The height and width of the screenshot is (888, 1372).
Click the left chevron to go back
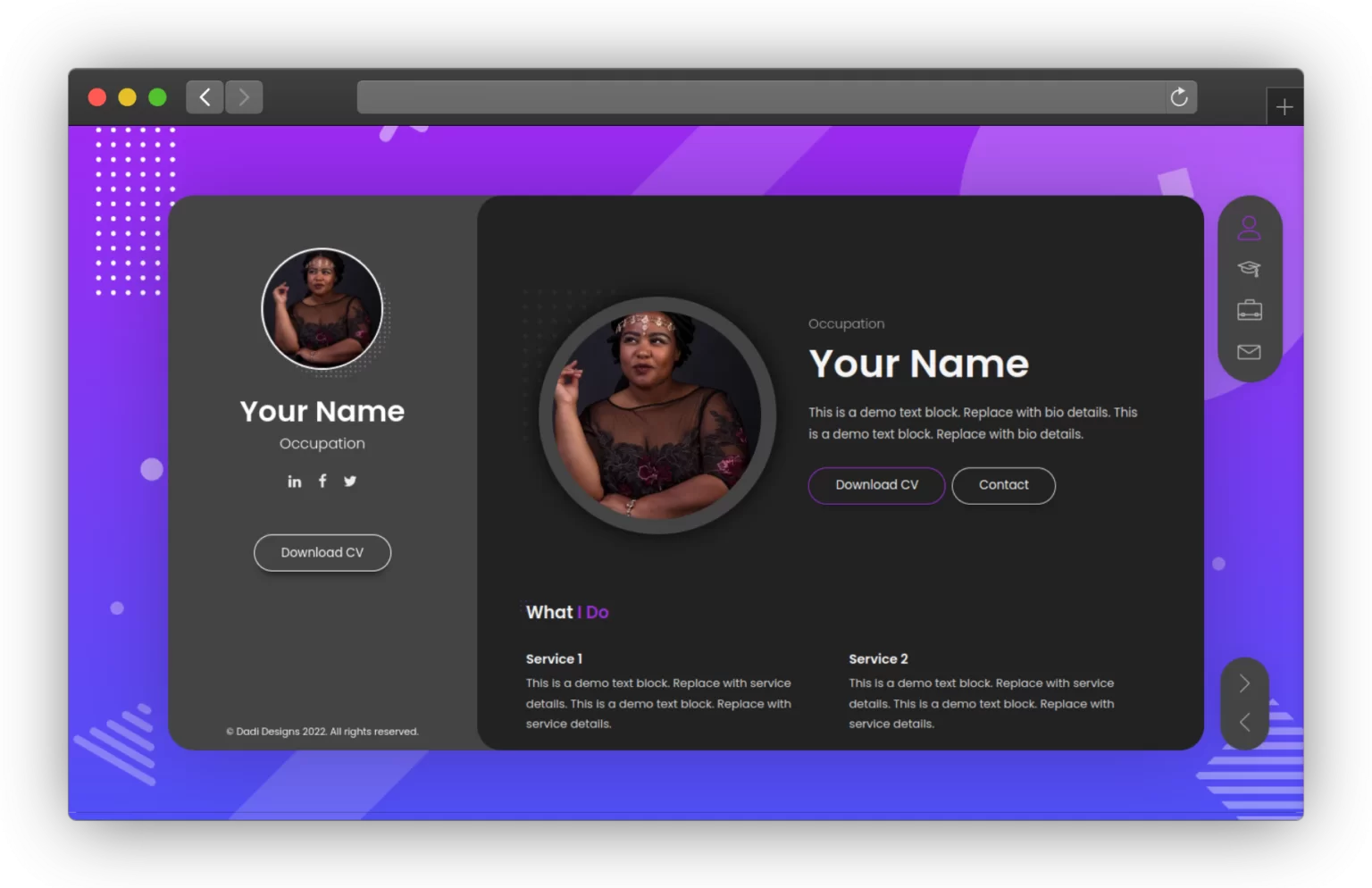click(x=1244, y=722)
